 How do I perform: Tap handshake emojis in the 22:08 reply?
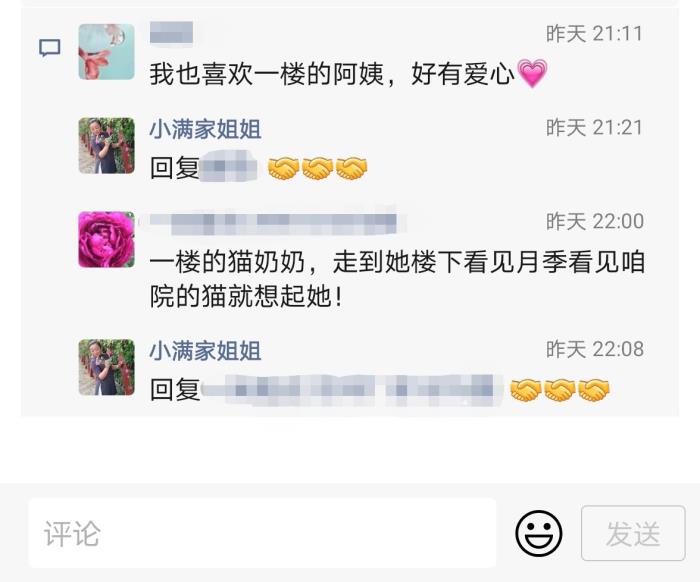point(560,390)
